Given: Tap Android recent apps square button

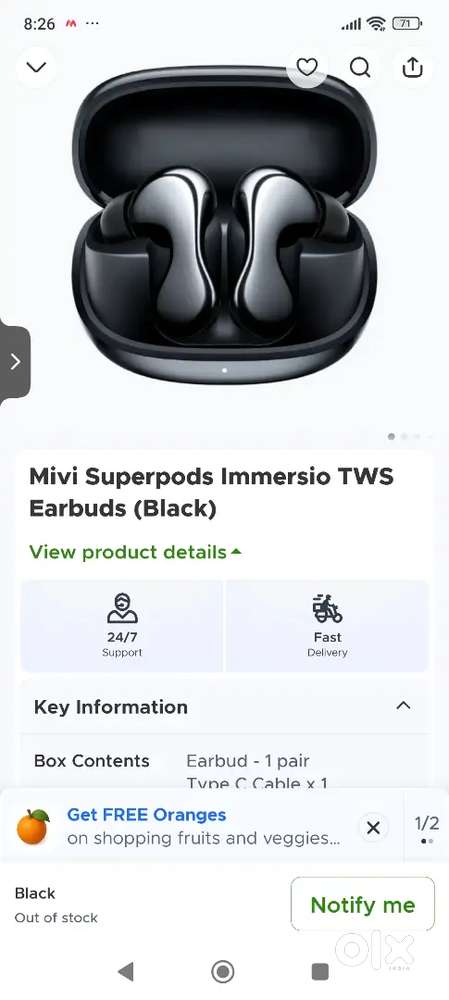Looking at the screenshot, I should coord(320,972).
